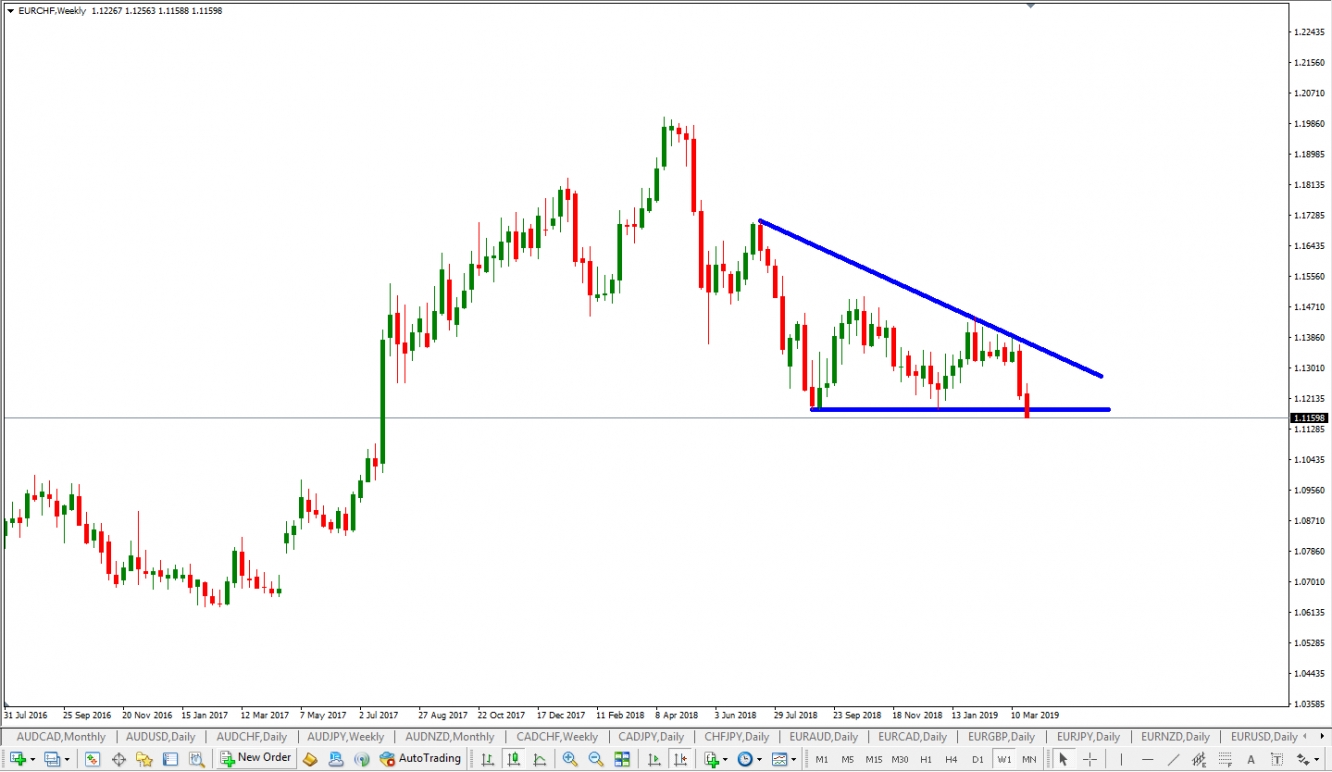Image resolution: width=1332 pixels, height=772 pixels.
Task: Select the Text tool letter A
Action: [x=1251, y=759]
